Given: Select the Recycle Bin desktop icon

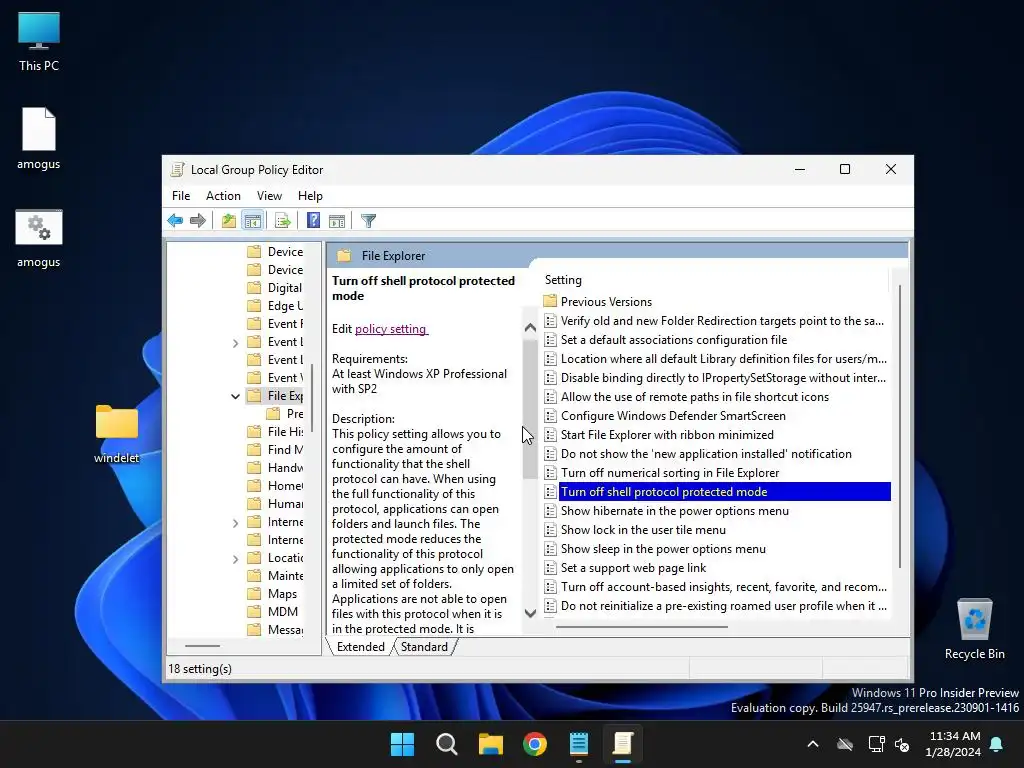Looking at the screenshot, I should pyautogui.click(x=974, y=628).
